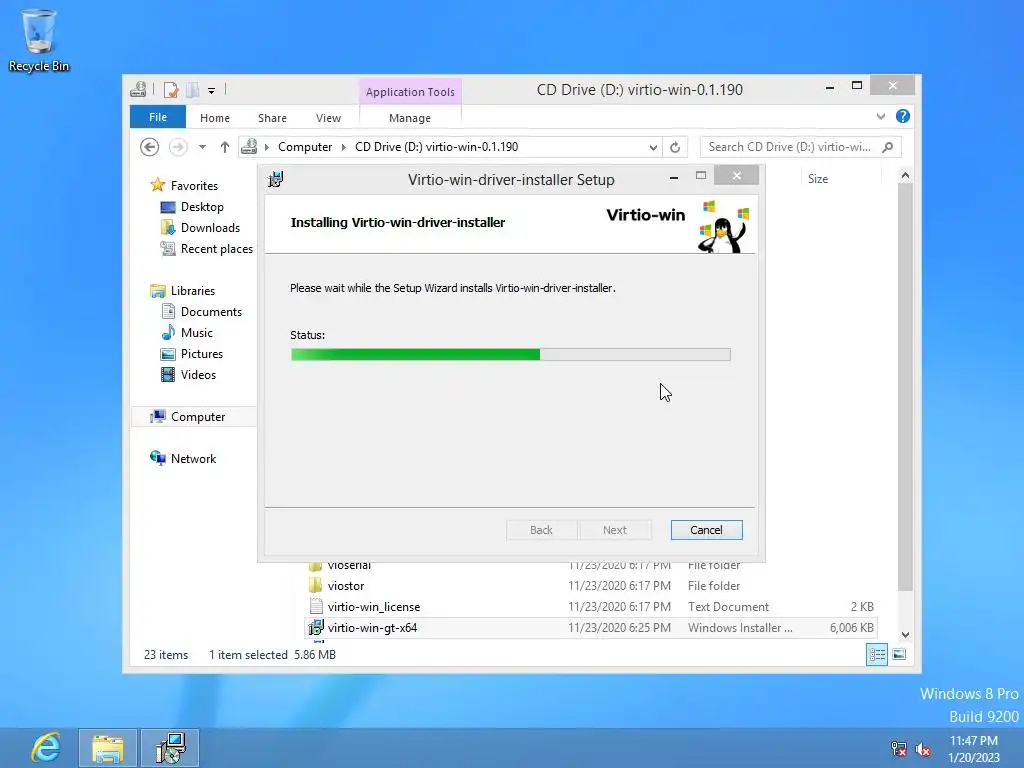Click CD Drive (D:) breadcrumb in address bar
Screen dimensions: 1024x768
[x=436, y=147]
